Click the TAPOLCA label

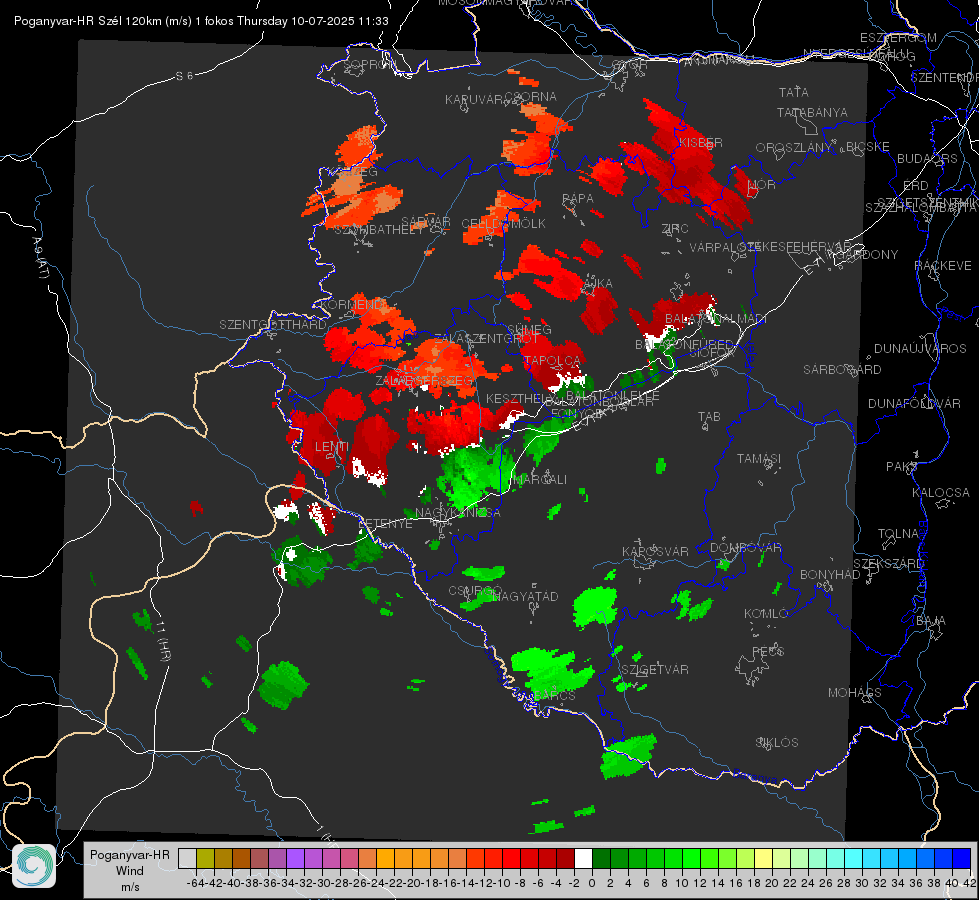pos(552,361)
